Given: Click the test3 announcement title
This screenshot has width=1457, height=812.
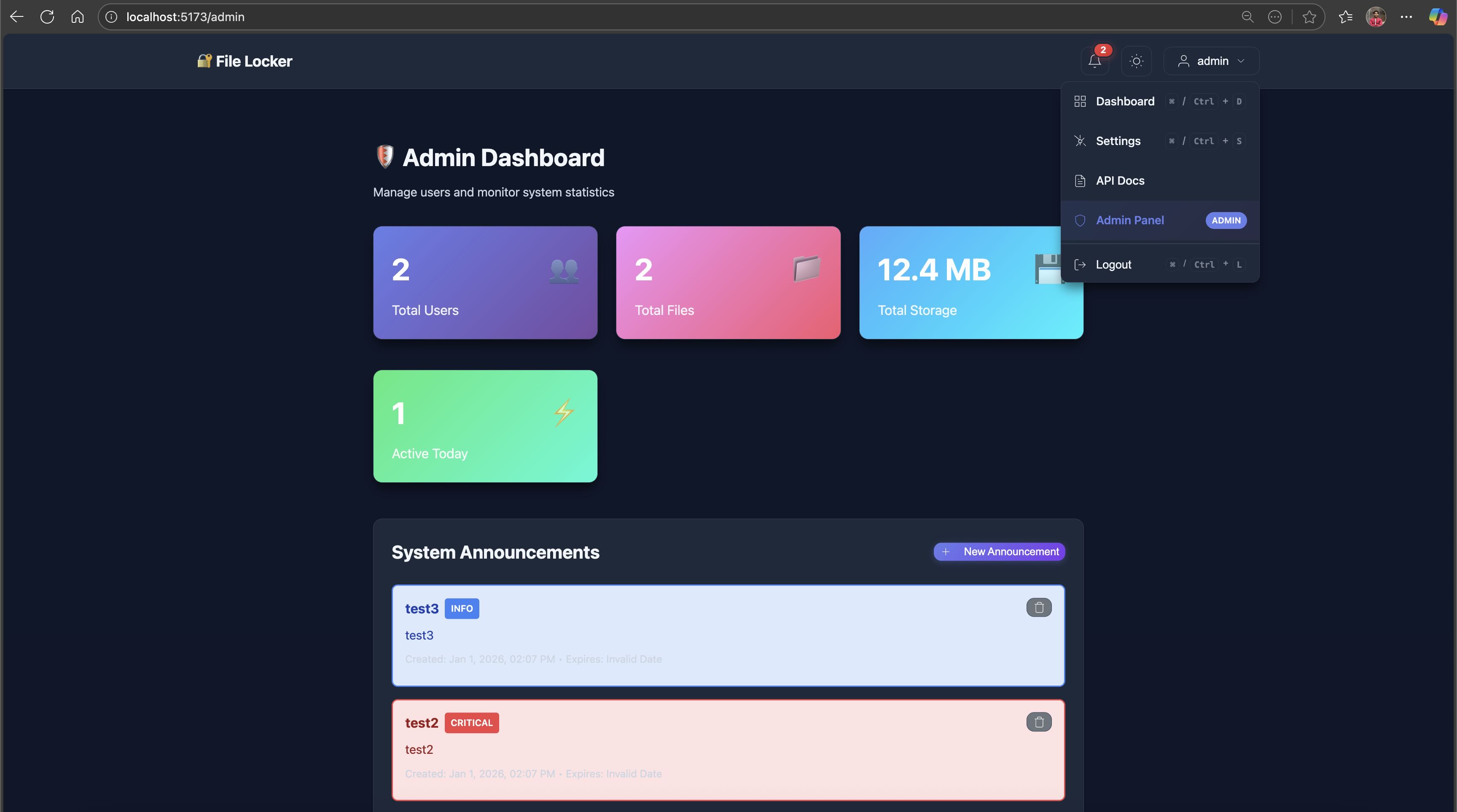Looking at the screenshot, I should pos(422,608).
